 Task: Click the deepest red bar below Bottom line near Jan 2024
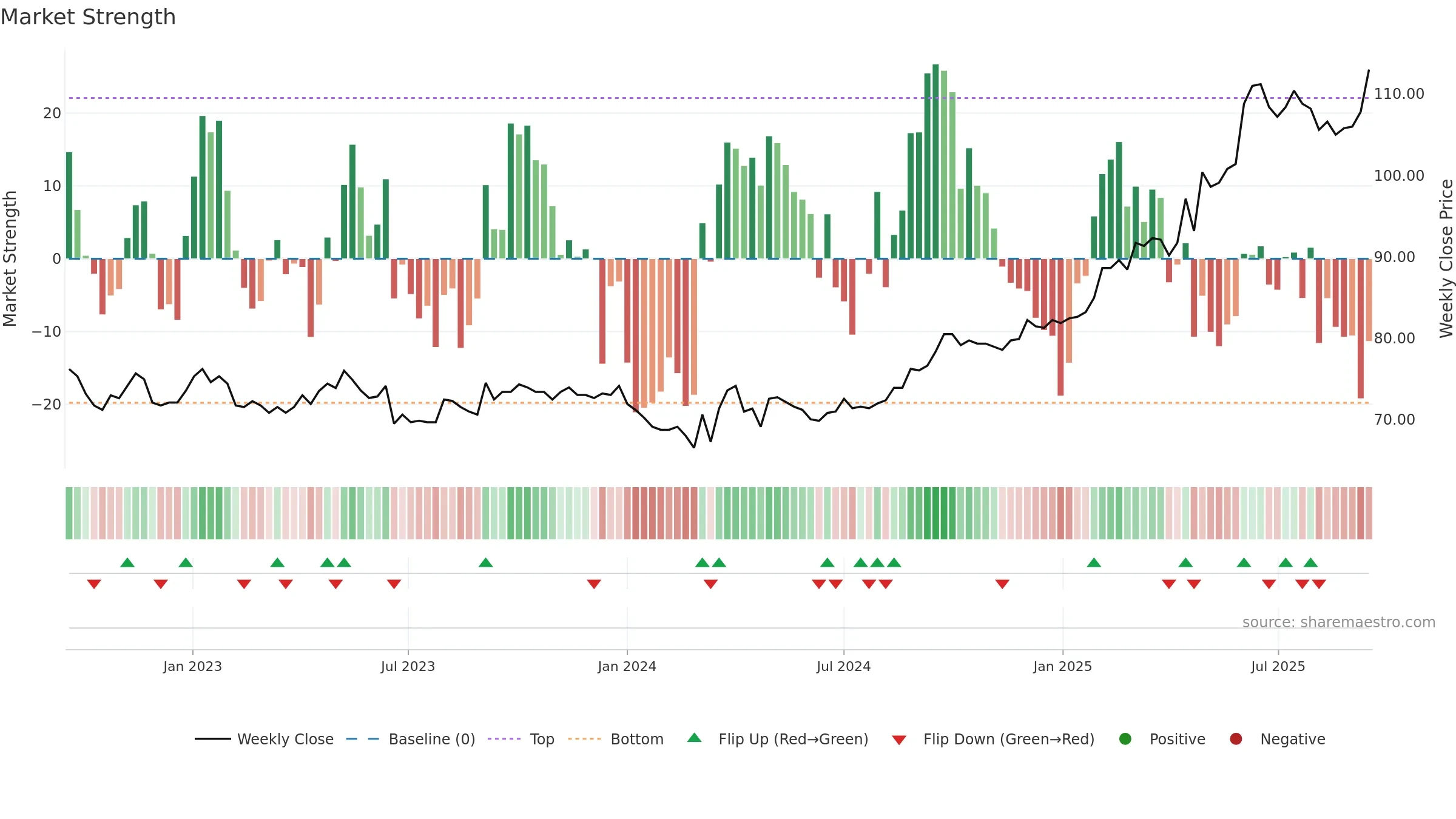[635, 335]
